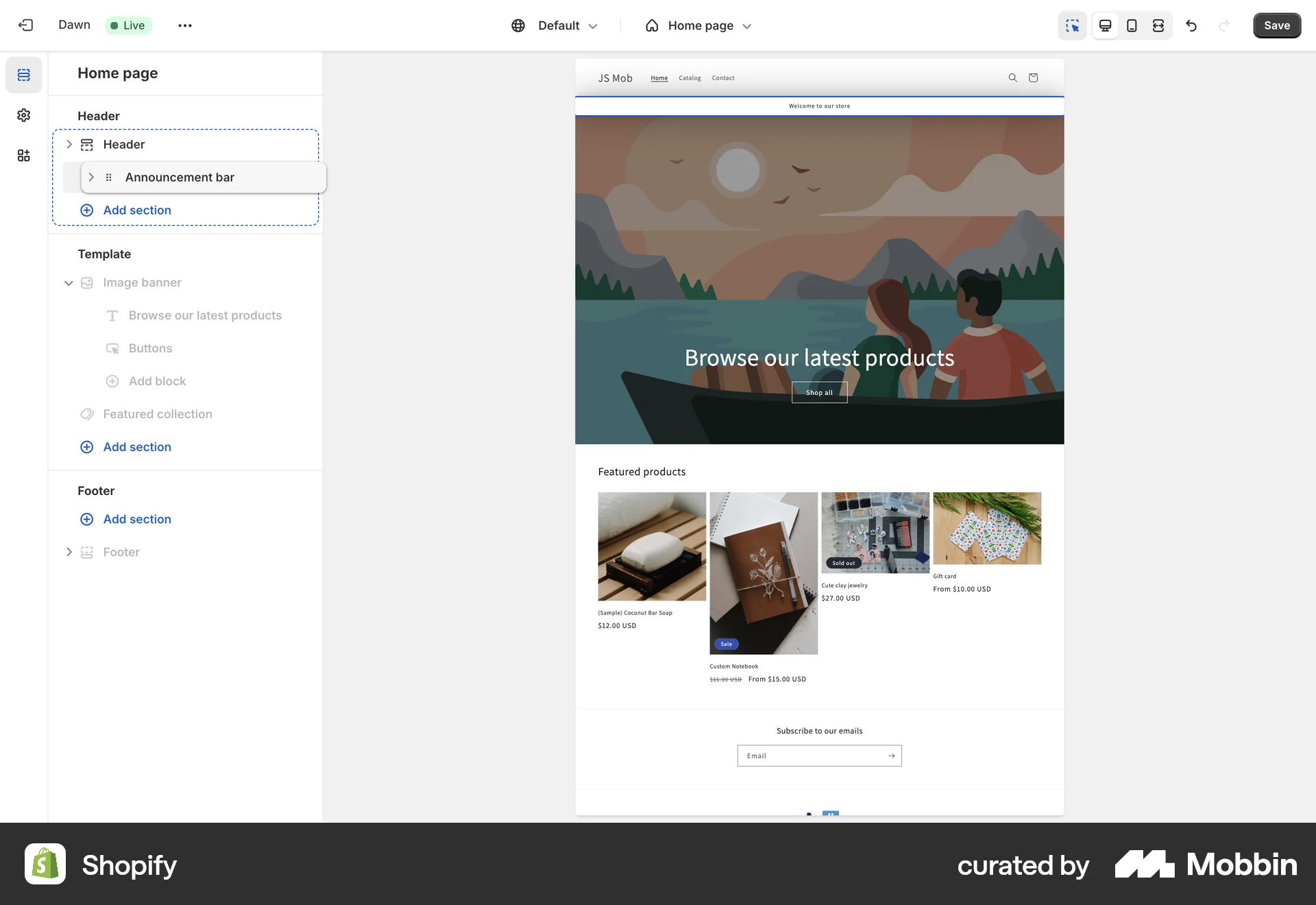Undo the last change
The height and width of the screenshot is (905, 1316).
tap(1192, 25)
